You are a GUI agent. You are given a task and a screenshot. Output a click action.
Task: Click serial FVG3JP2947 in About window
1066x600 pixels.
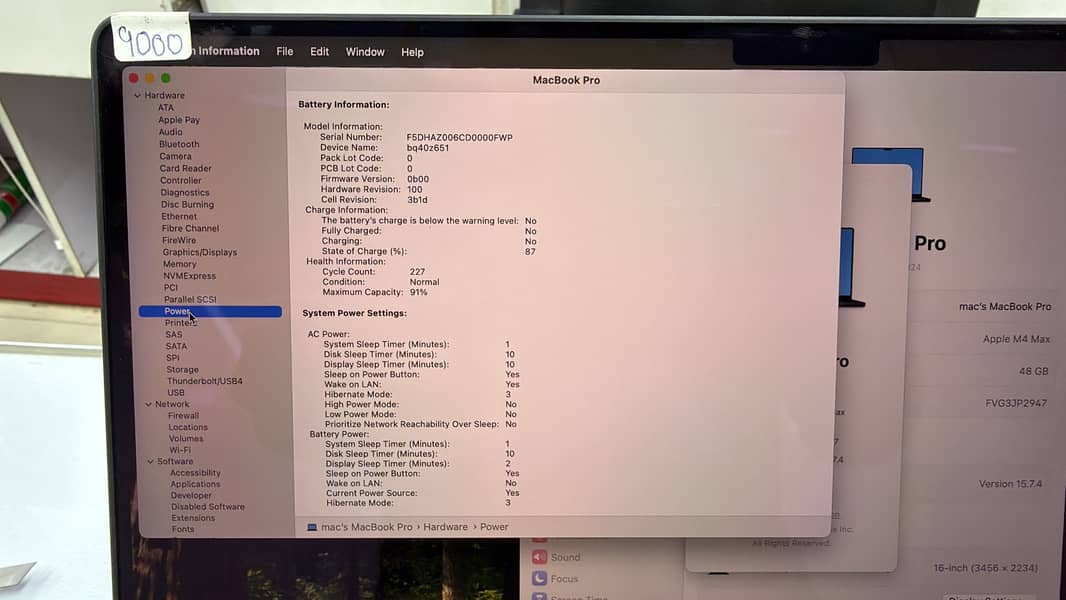pyautogui.click(x=1016, y=404)
